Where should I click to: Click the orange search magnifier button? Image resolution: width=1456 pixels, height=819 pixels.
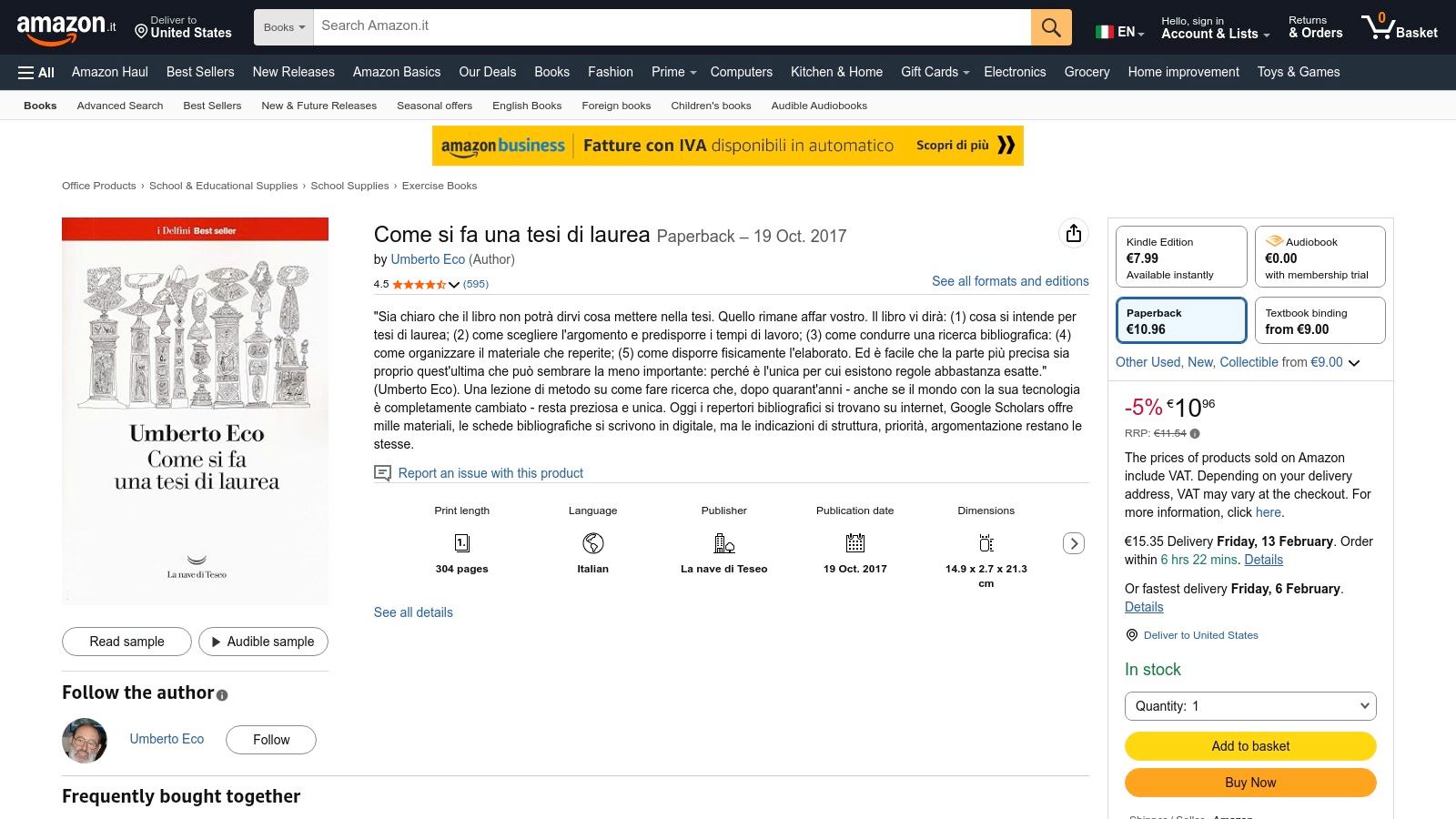click(x=1051, y=27)
